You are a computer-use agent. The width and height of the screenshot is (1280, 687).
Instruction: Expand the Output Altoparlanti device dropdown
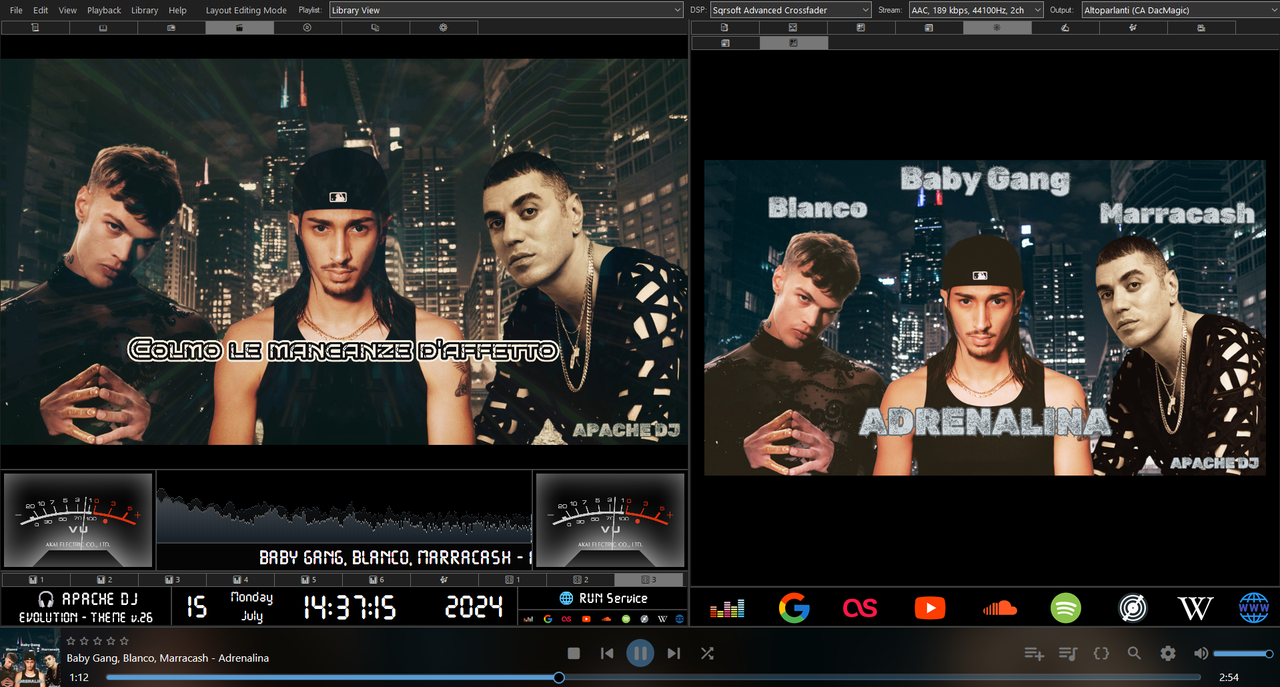coord(1179,10)
